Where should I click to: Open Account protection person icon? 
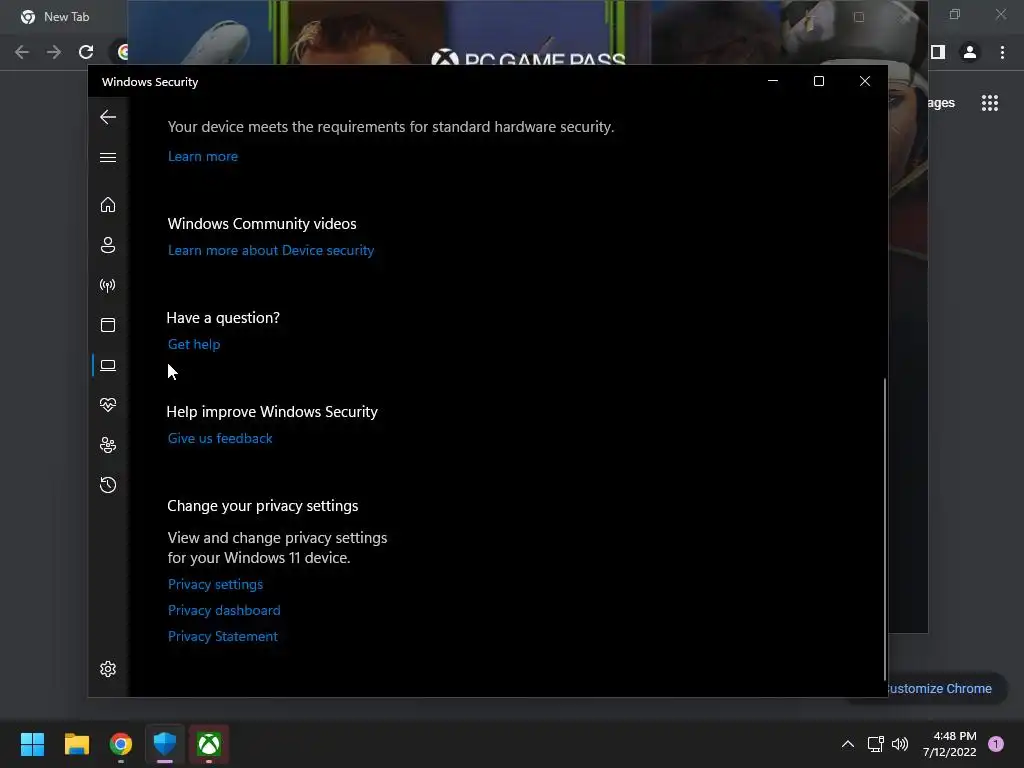[x=108, y=245]
